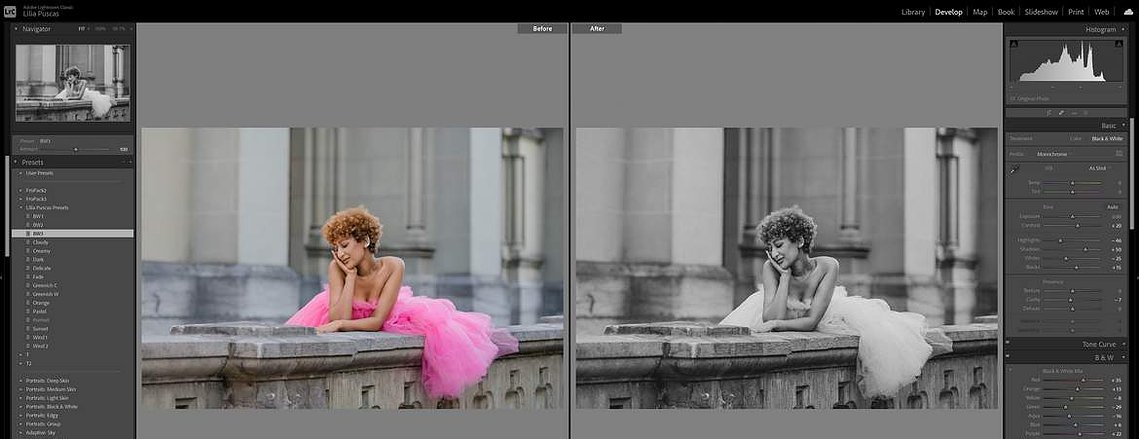The width and height of the screenshot is (1139, 439).
Task: Click the preset Amount slider
Action: (x=77, y=150)
